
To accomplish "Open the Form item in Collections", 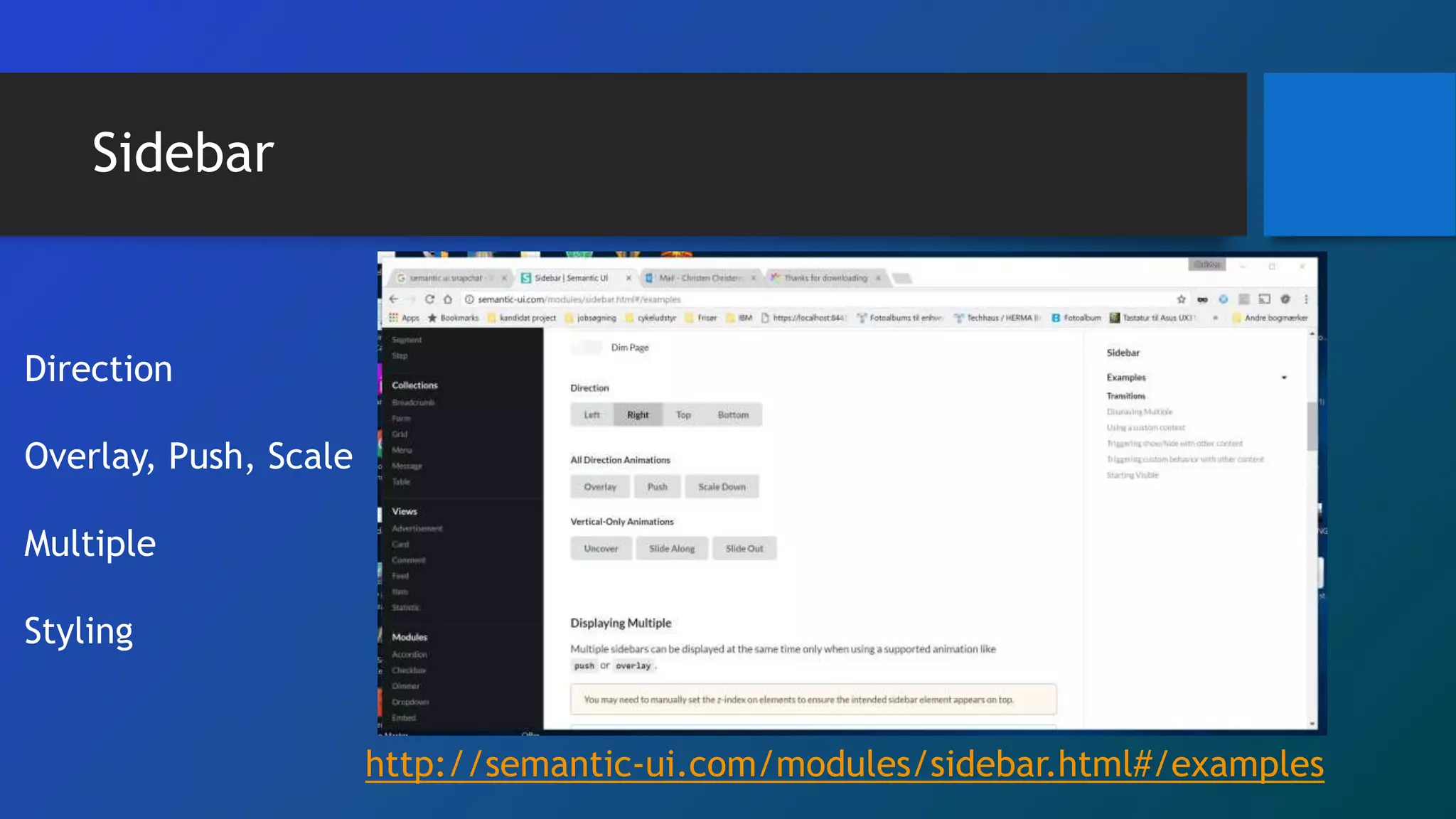I will click(x=401, y=419).
